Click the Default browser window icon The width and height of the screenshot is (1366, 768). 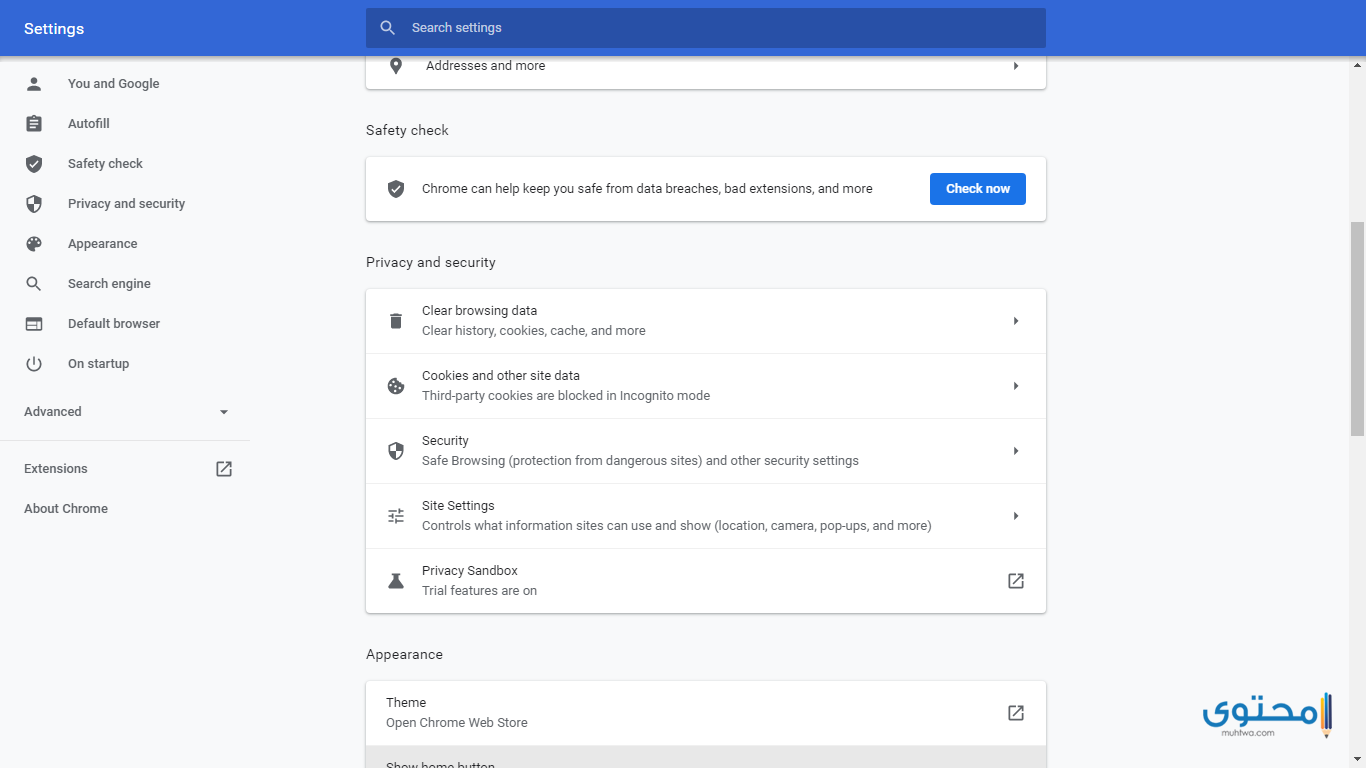tap(34, 324)
